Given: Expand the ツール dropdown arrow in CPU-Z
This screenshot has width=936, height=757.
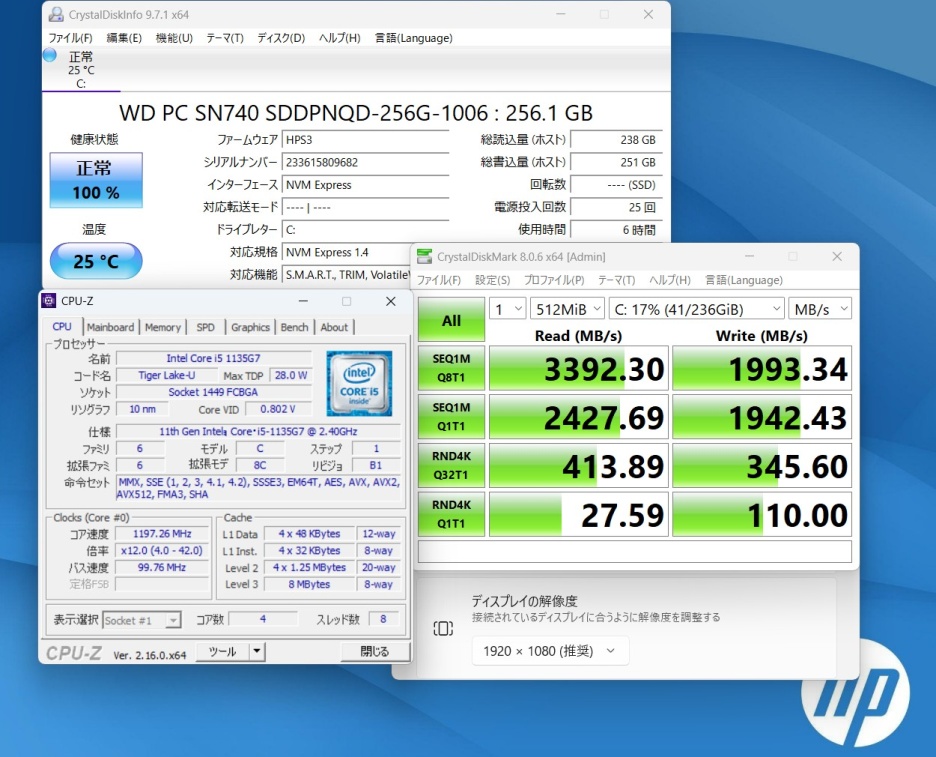Looking at the screenshot, I should coord(257,651).
